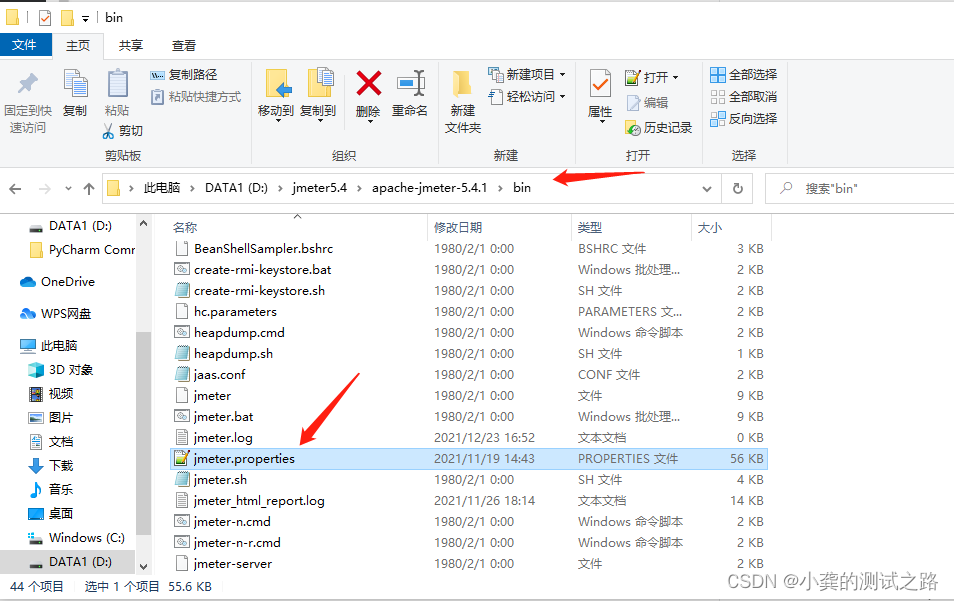
Task: Click the back navigation arrow
Action: (15, 187)
